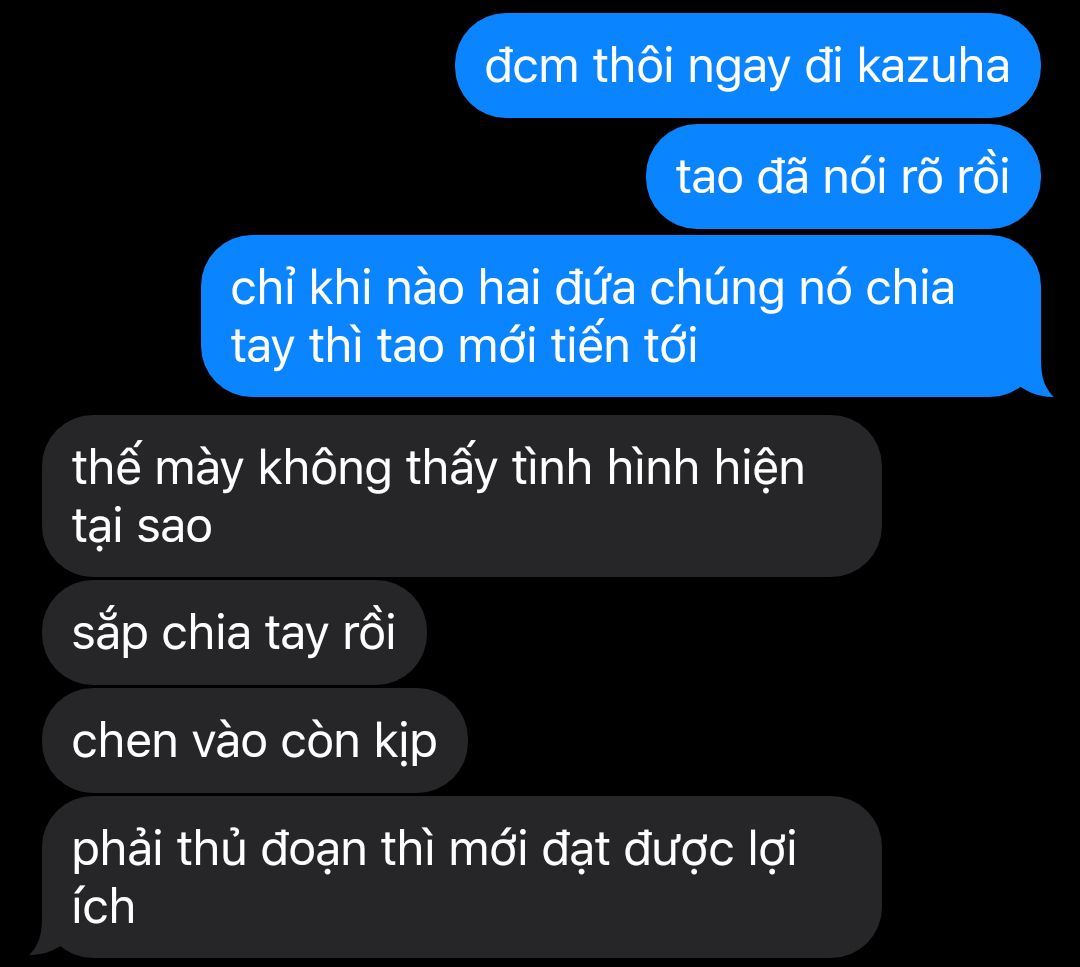Select the "chen vào còn kịp" message

[255, 740]
